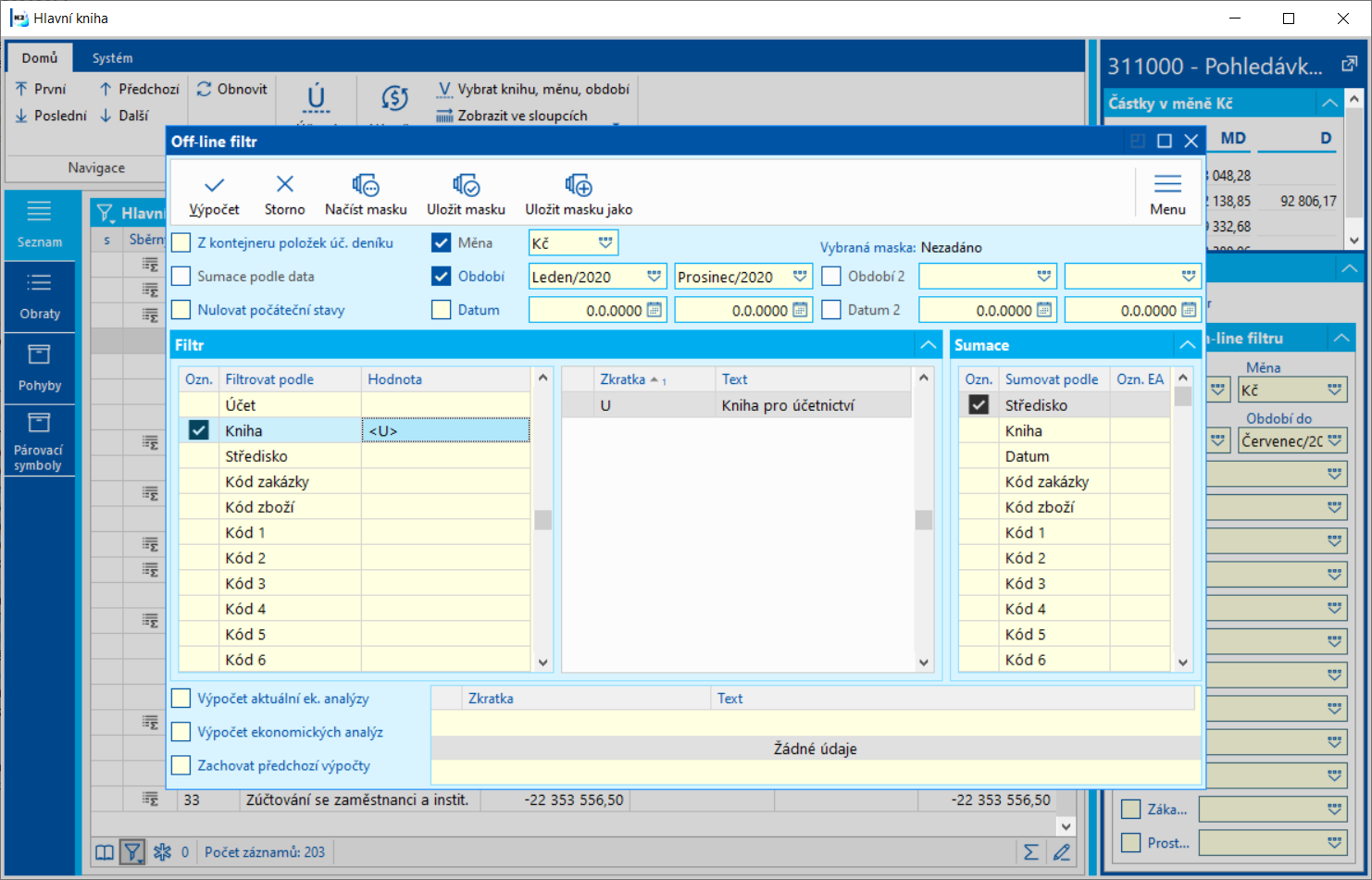Click the Uložit masku icon
Image resolution: width=1372 pixels, height=880 pixels.
(x=466, y=186)
